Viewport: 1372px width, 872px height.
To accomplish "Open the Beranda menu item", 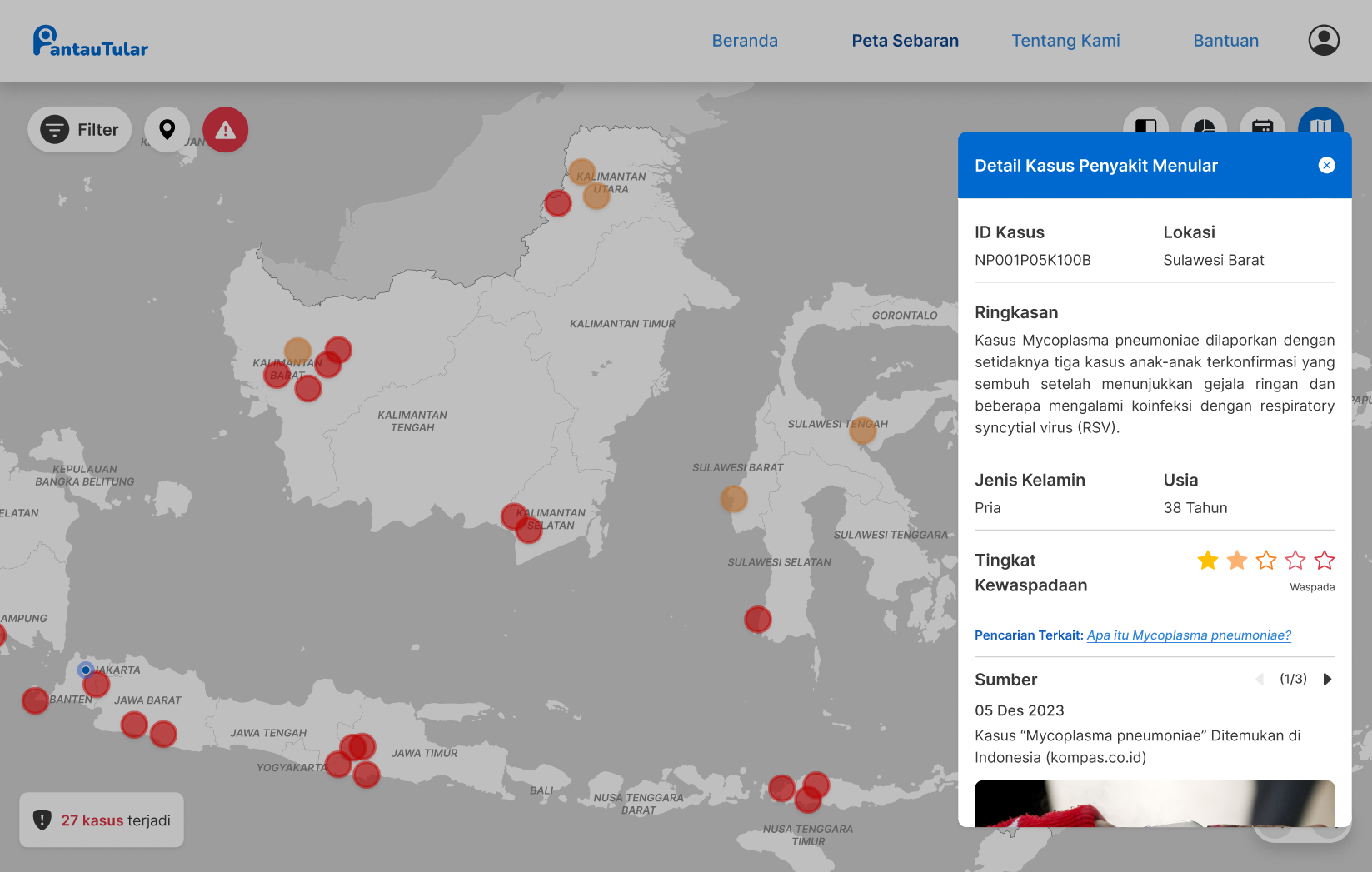I will coord(744,41).
